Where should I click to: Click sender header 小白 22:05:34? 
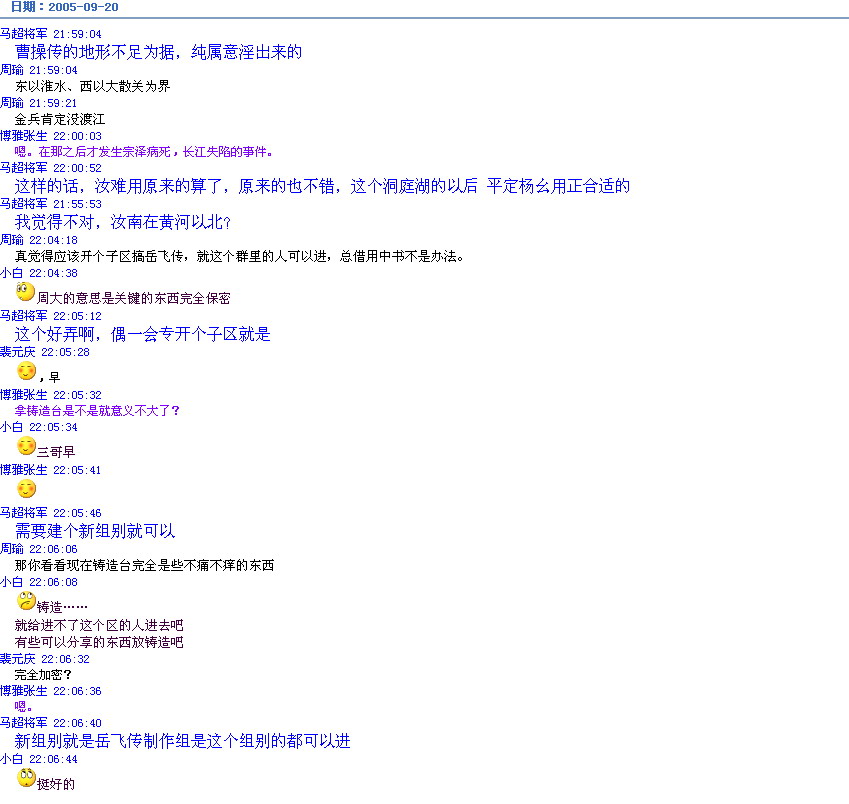click(39, 428)
